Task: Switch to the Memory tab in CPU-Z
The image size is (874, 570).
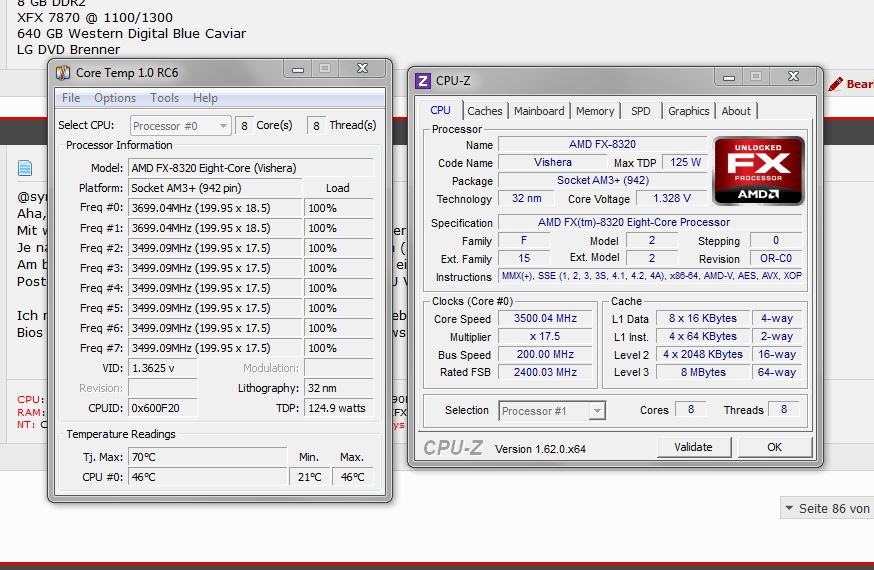Action: (x=595, y=111)
